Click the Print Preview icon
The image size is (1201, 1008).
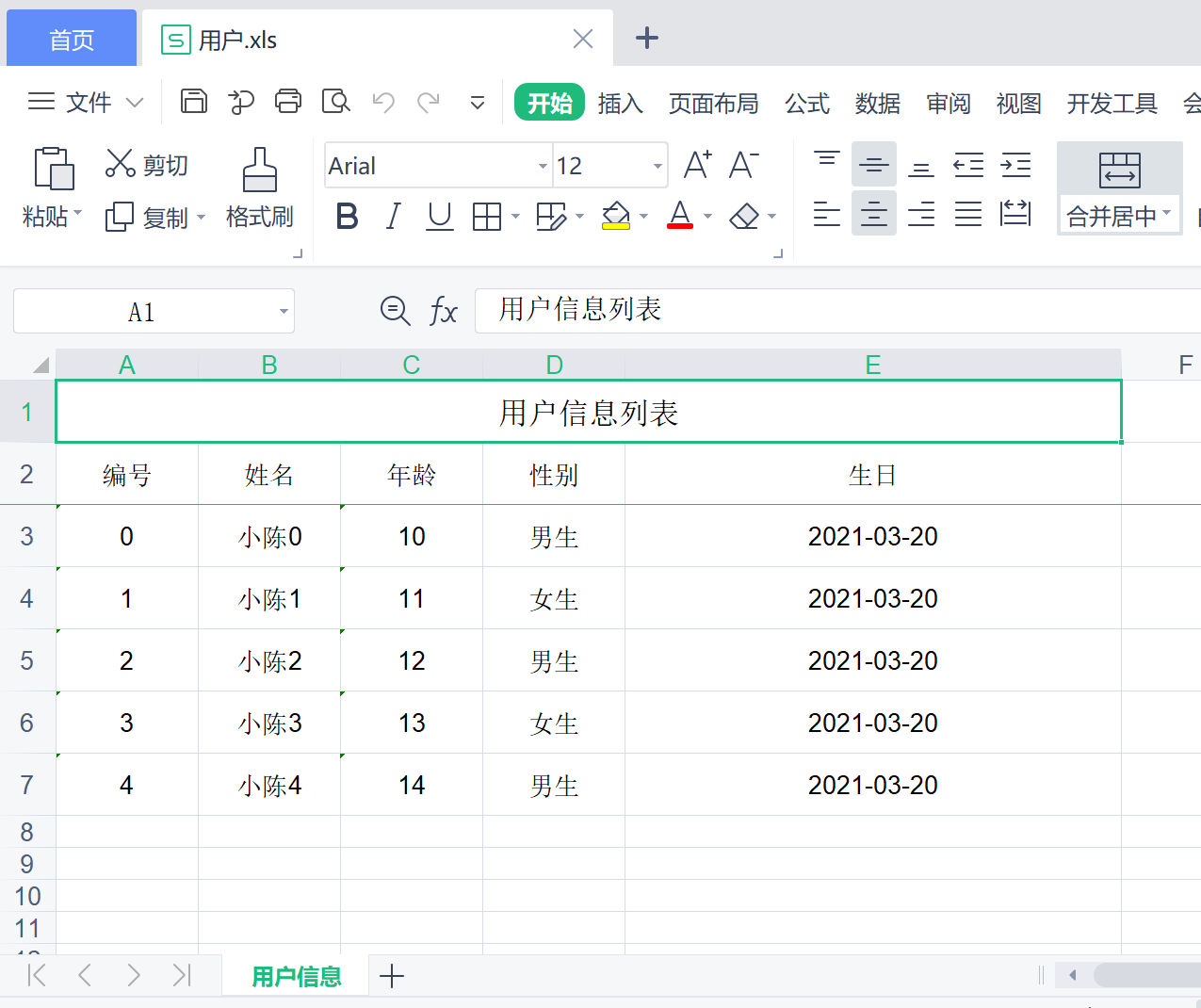pyautogui.click(x=335, y=101)
